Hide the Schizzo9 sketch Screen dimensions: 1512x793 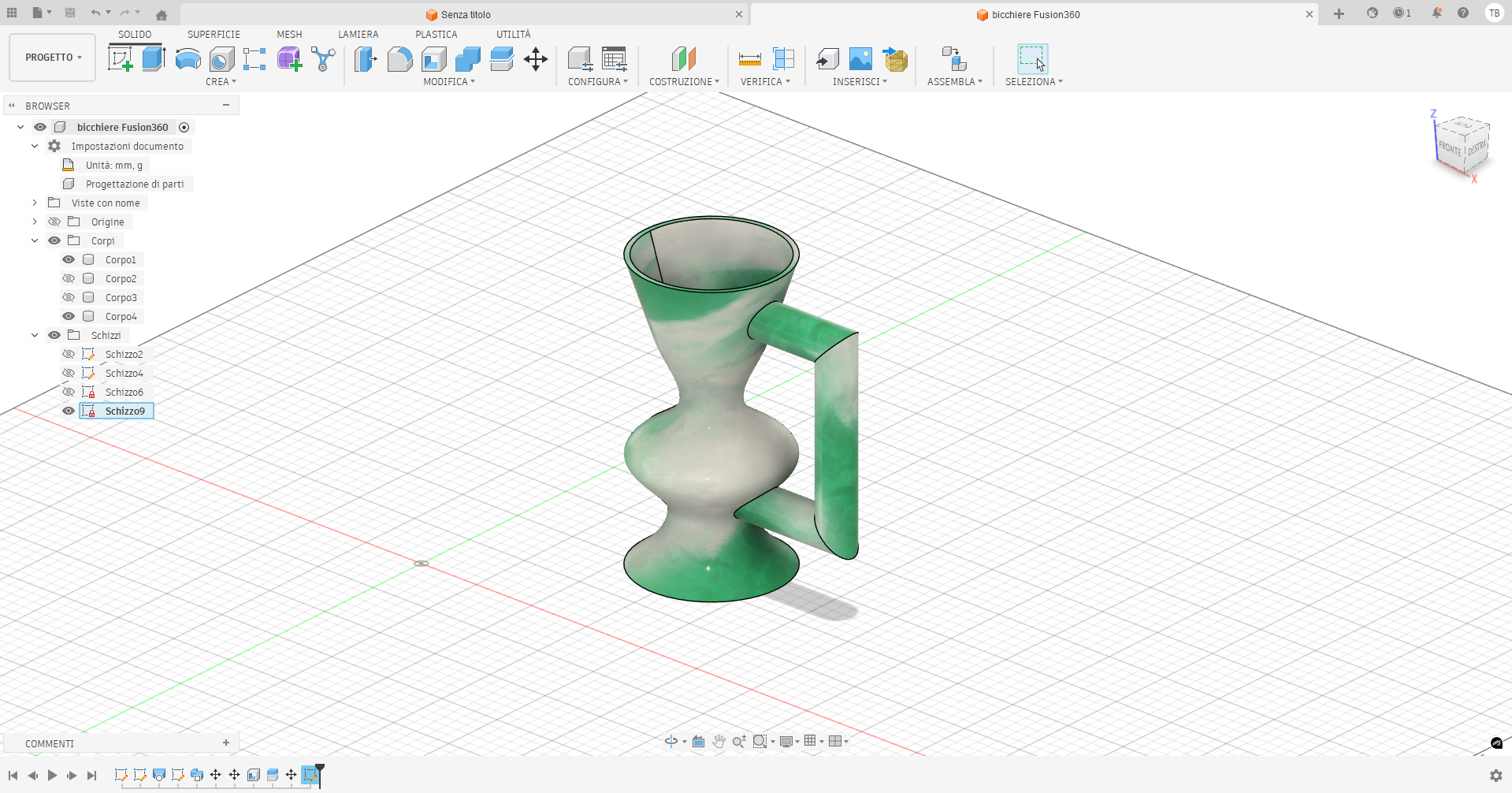tap(69, 411)
